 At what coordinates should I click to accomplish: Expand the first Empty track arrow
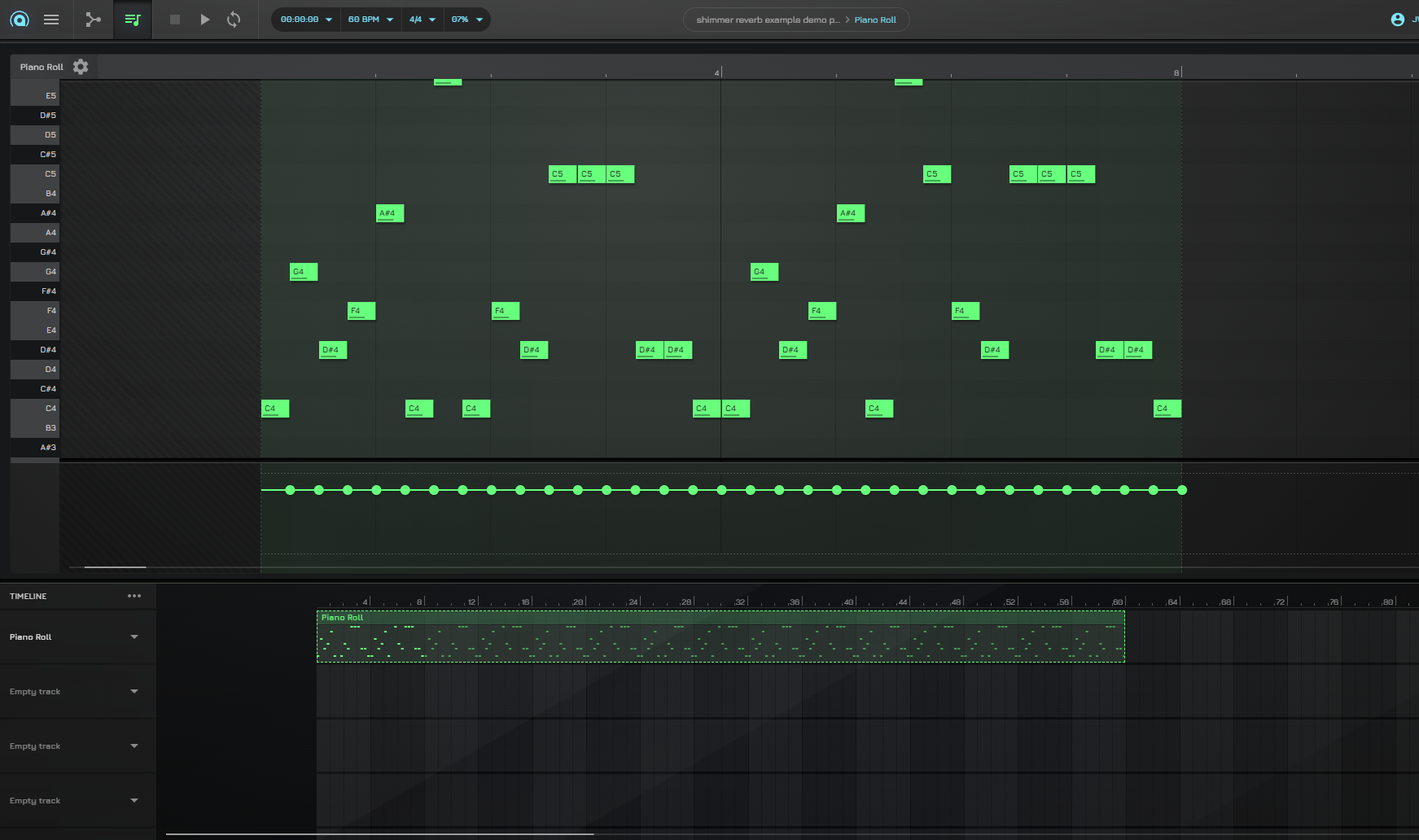click(134, 692)
